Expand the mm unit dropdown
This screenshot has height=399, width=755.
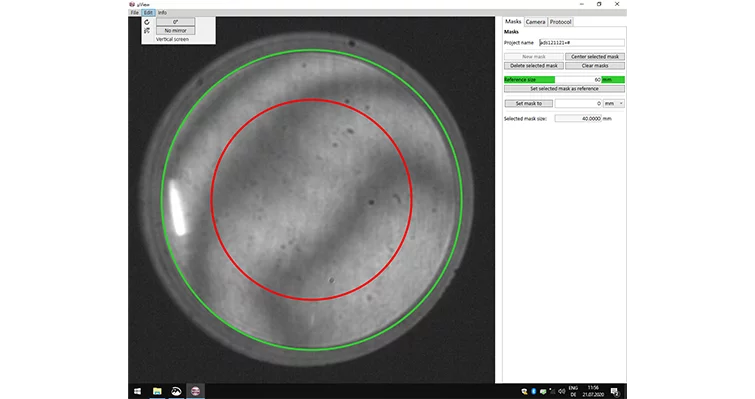click(x=614, y=103)
